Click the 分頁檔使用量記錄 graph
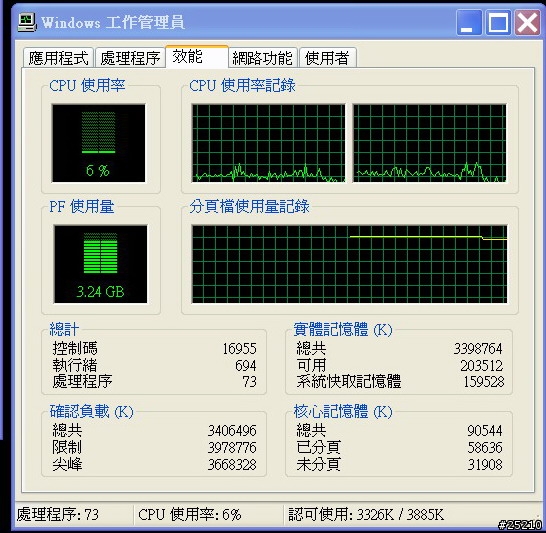 tap(349, 264)
